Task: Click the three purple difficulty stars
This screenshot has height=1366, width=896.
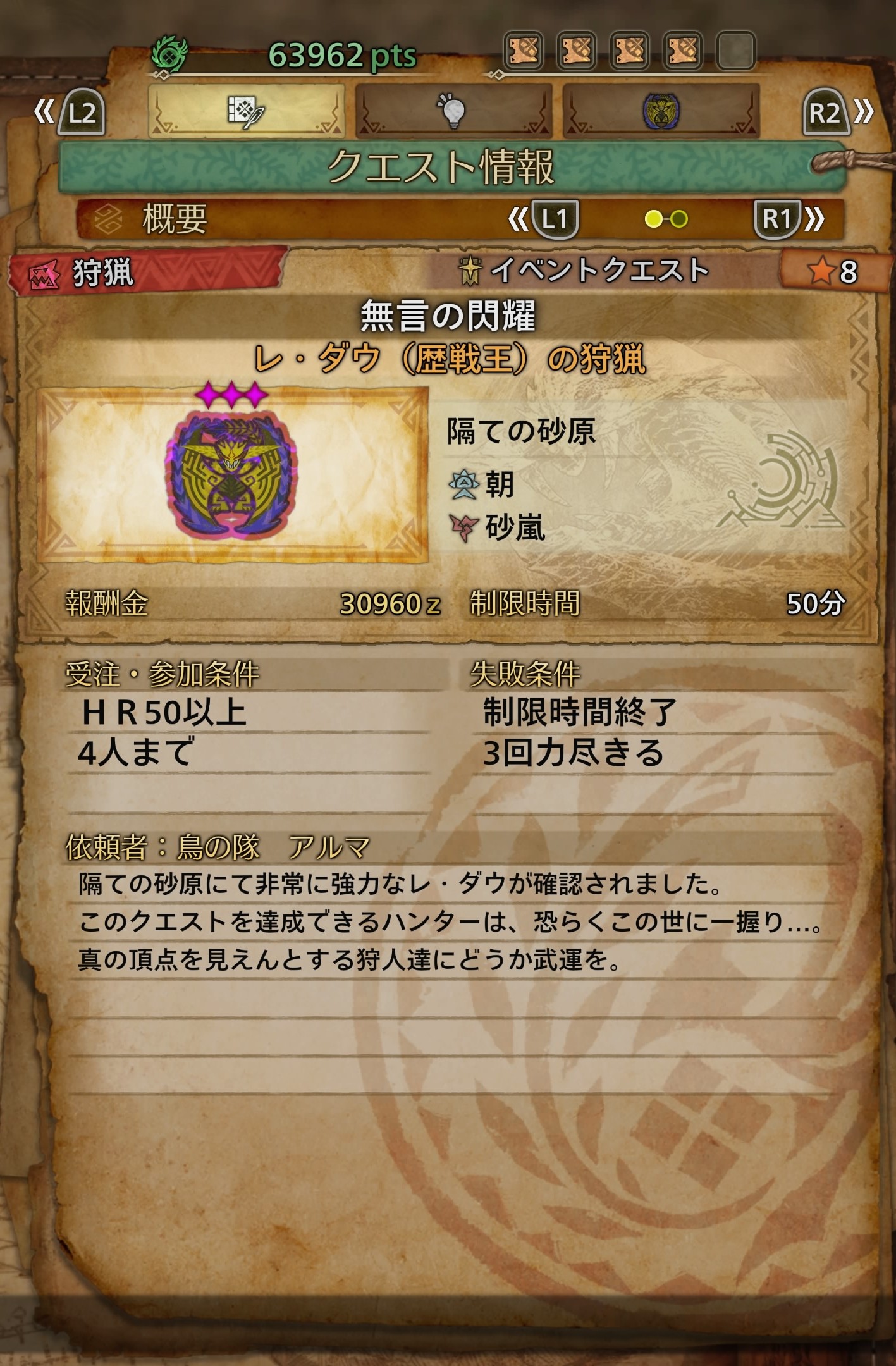Action: [231, 395]
